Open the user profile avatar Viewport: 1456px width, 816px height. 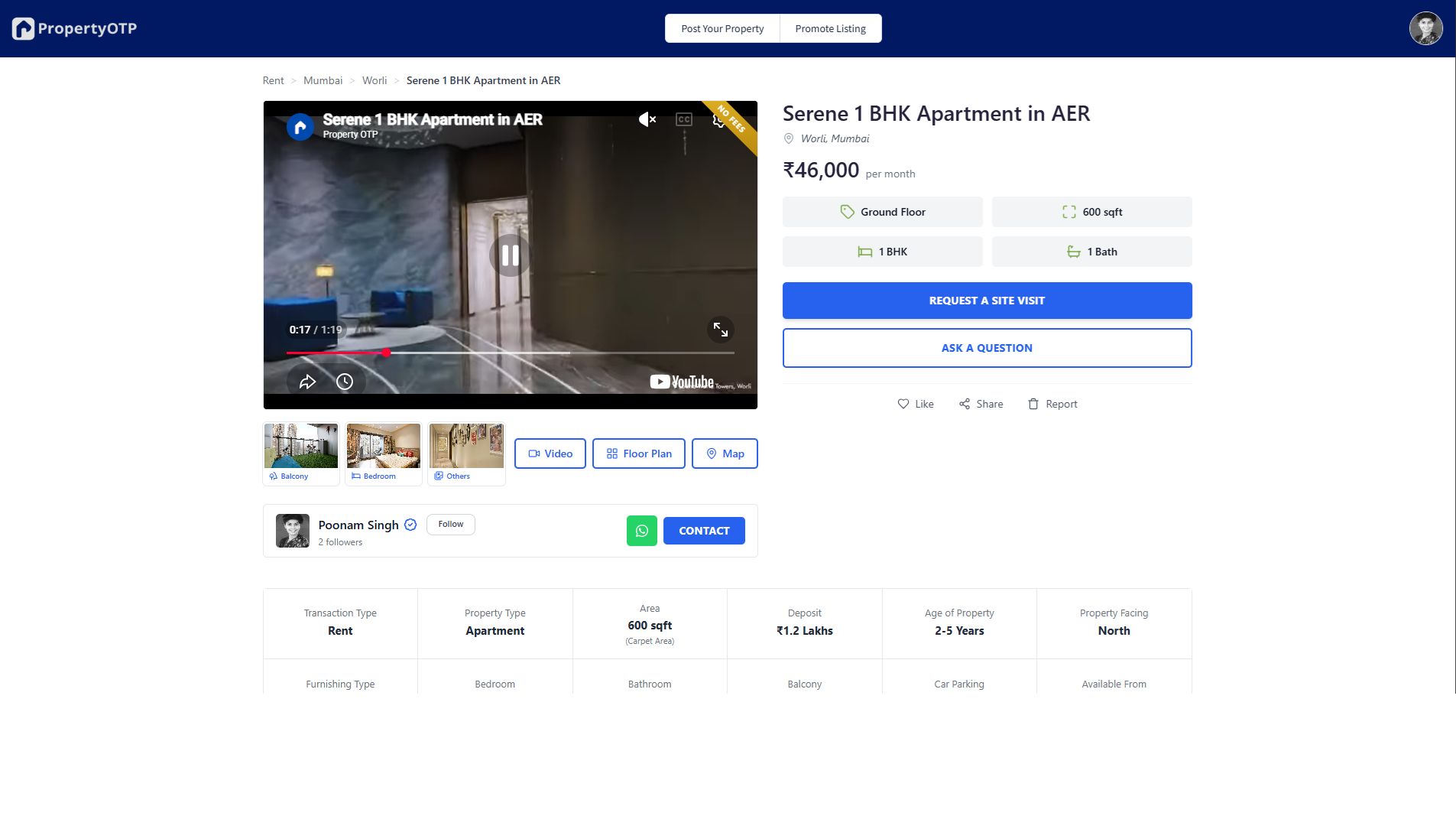pyautogui.click(x=1425, y=28)
